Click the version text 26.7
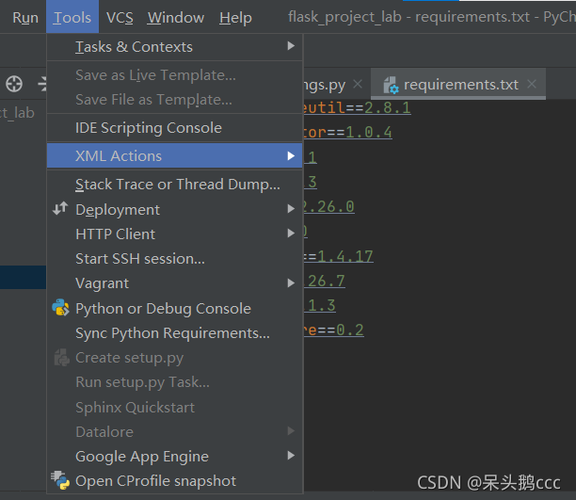This screenshot has width=576, height=500. point(326,281)
